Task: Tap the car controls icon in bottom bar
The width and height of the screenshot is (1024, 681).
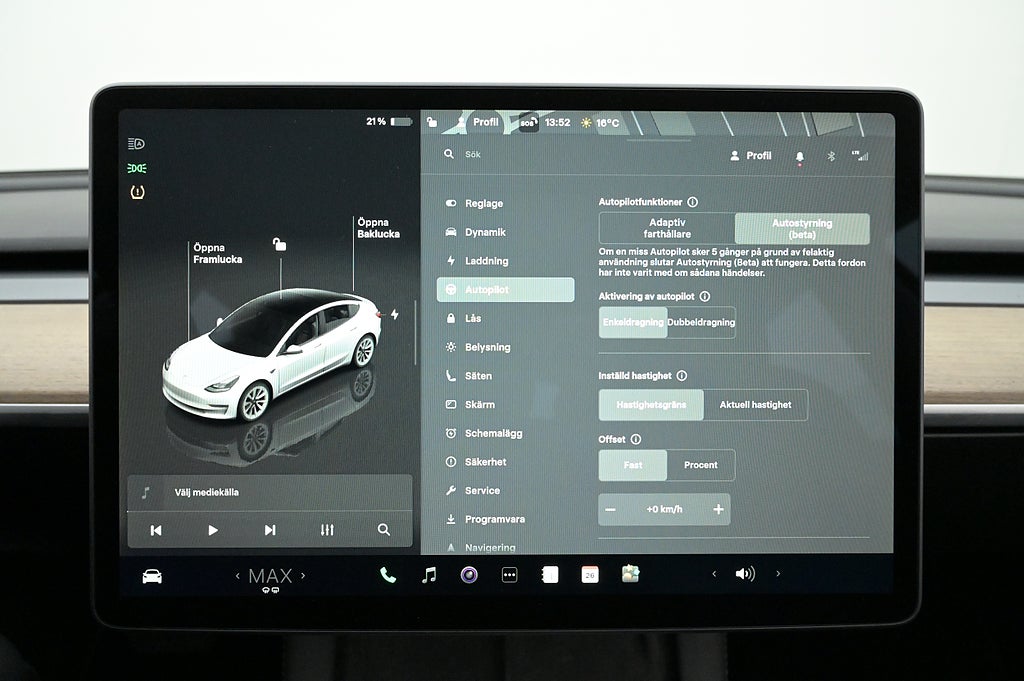Action: pyautogui.click(x=152, y=576)
